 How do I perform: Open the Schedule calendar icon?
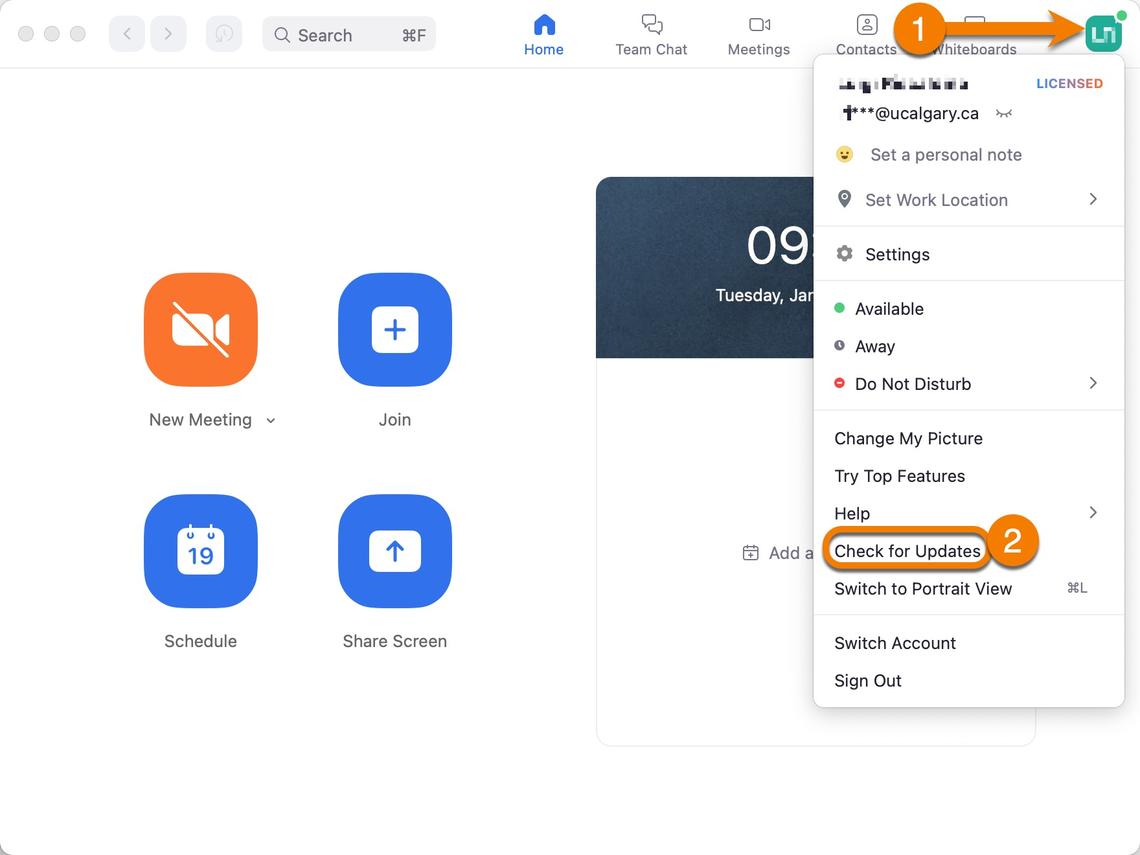pyautogui.click(x=201, y=551)
